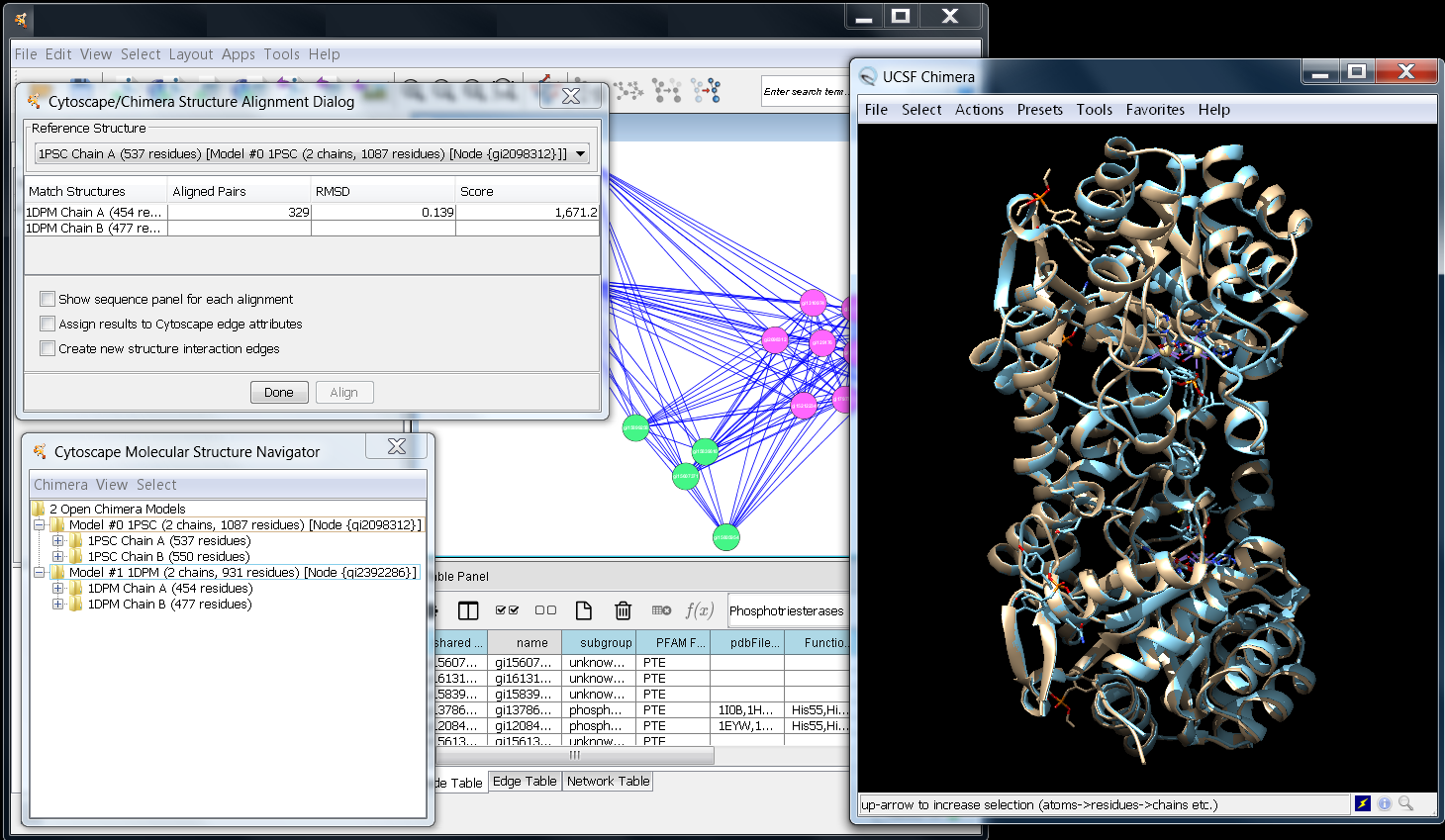
Task: Click the show all columns double-checkbox icon
Action: [x=507, y=610]
